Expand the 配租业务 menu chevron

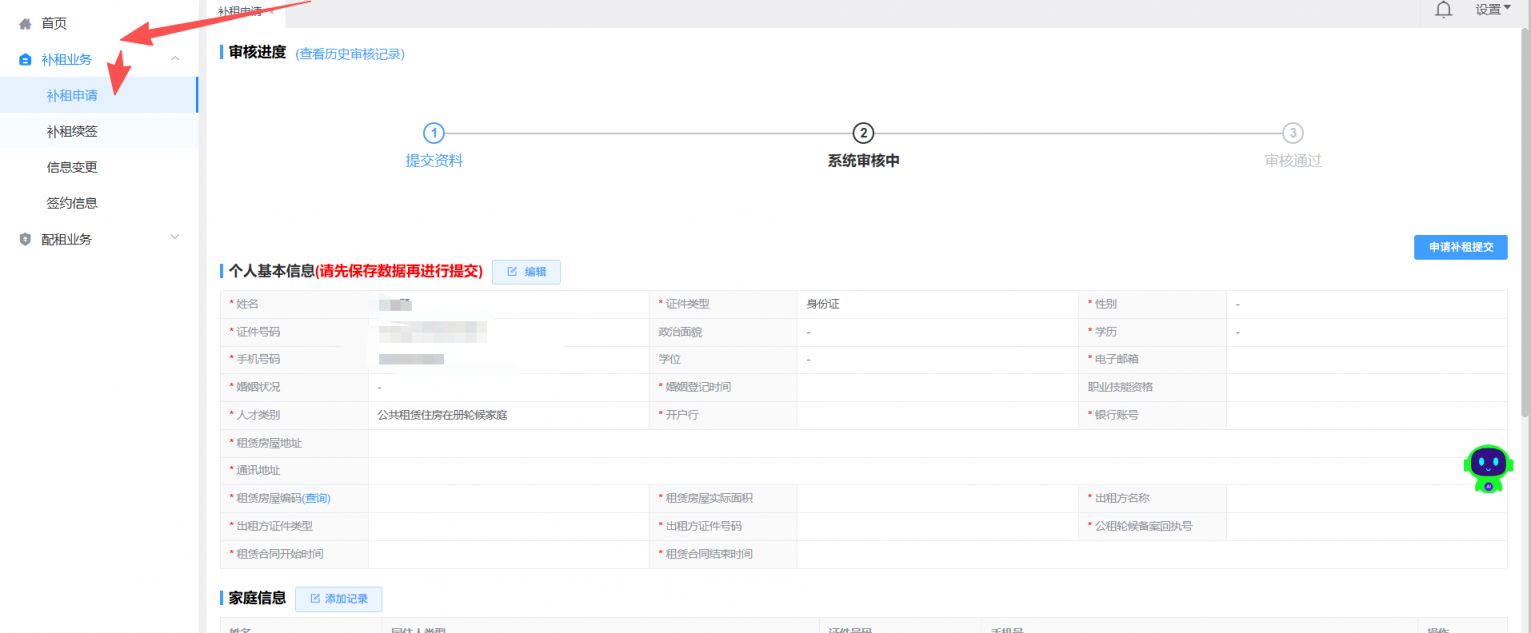(175, 238)
